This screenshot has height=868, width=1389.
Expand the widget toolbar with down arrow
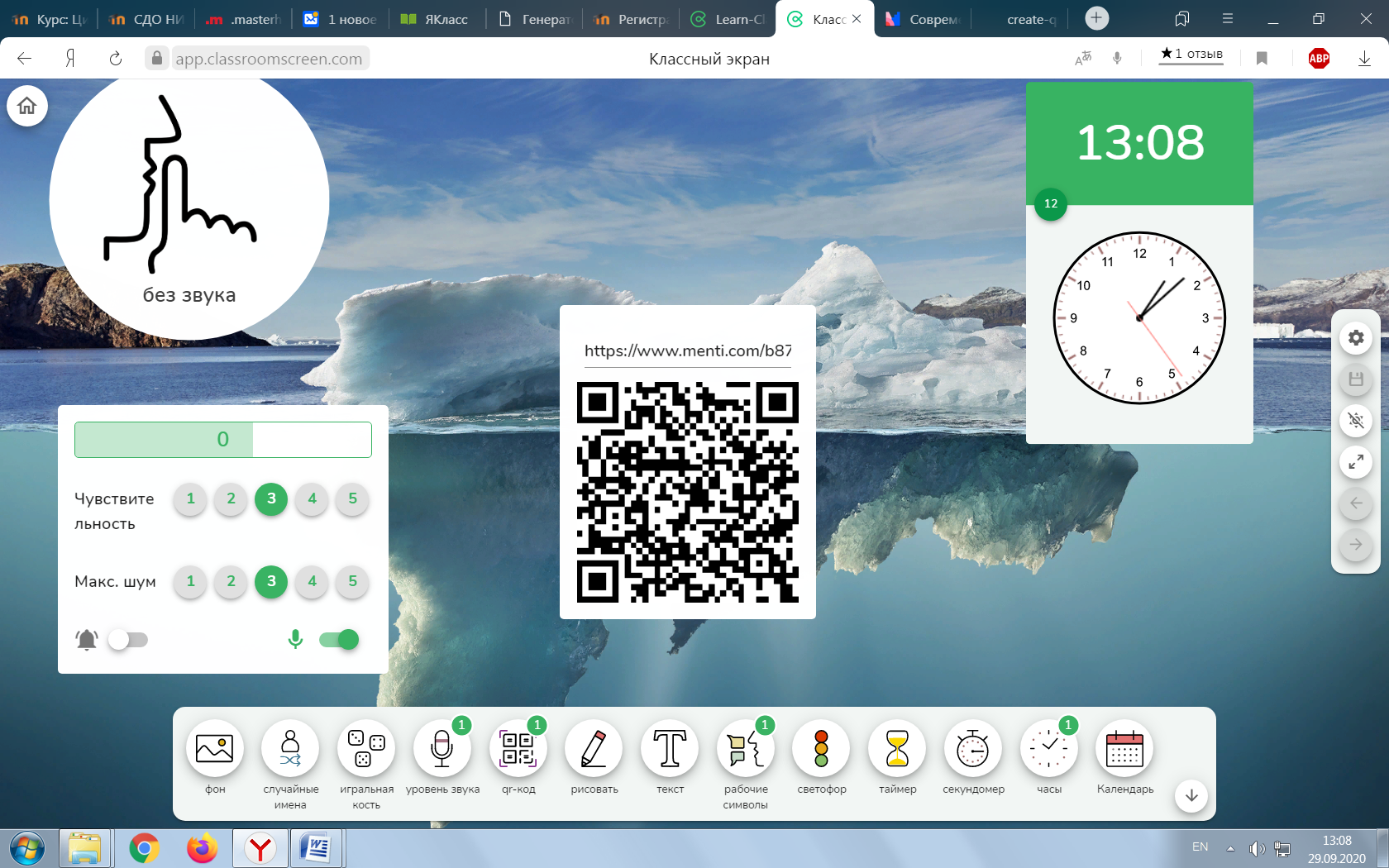pos(1191,795)
